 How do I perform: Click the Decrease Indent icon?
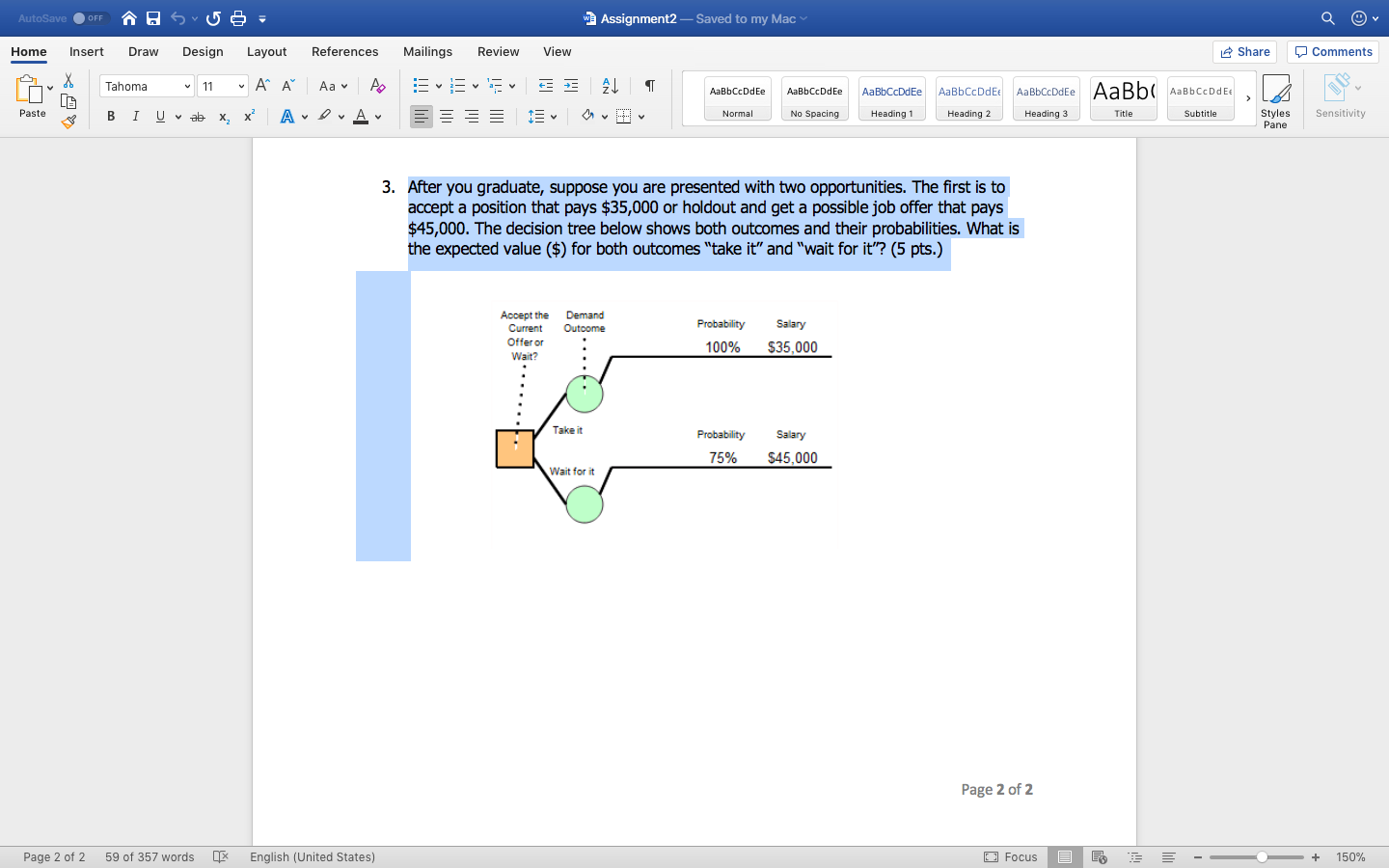click(x=546, y=86)
